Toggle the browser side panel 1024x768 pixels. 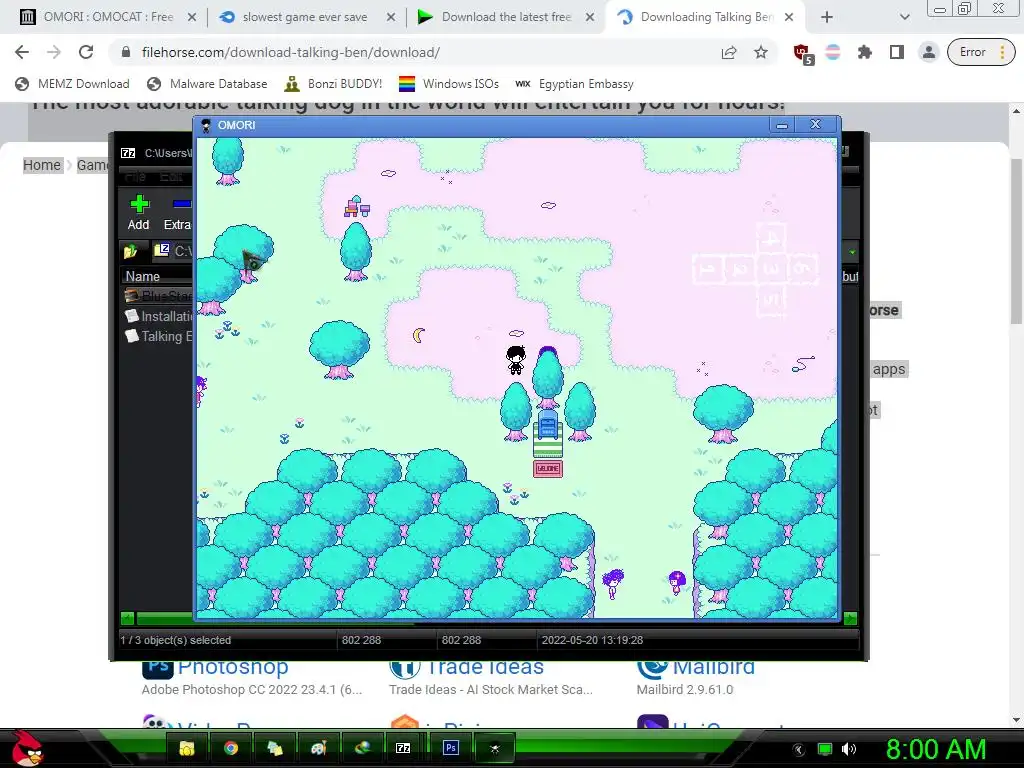897,52
